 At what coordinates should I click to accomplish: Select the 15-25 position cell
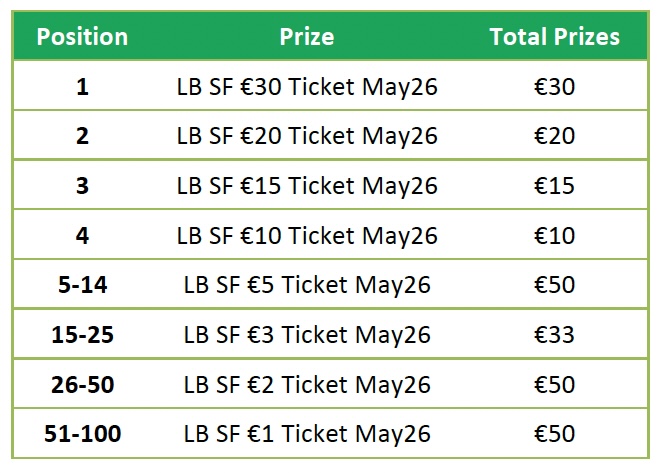click(x=82, y=335)
